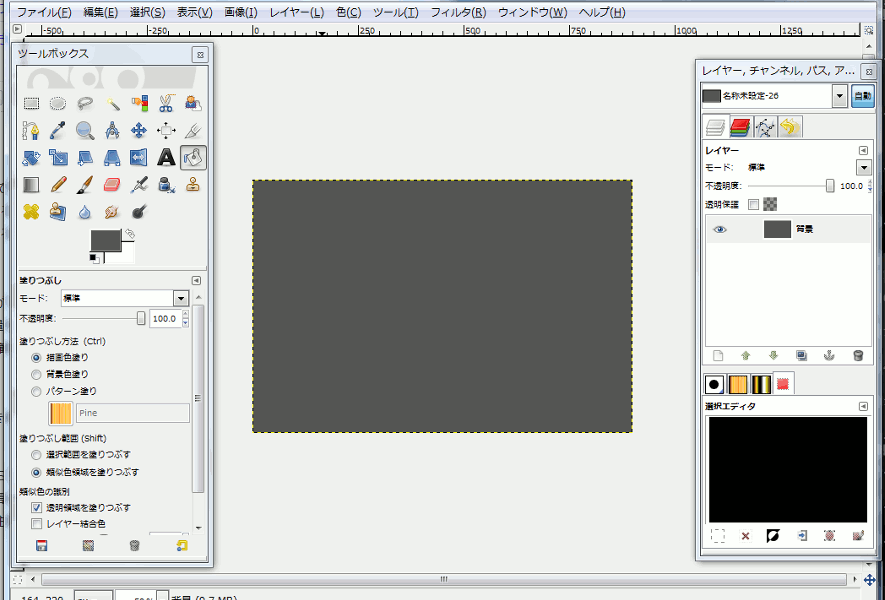Select the Paths tool
This screenshot has width=885, height=600.
pos(31,130)
